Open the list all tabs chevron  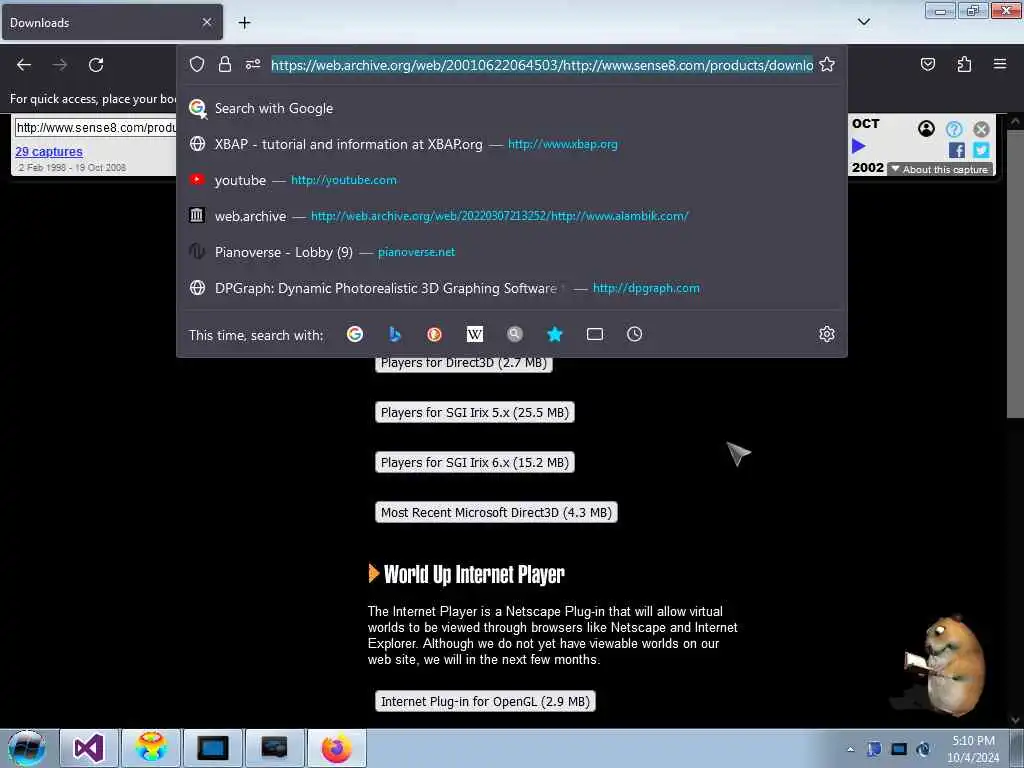click(863, 22)
